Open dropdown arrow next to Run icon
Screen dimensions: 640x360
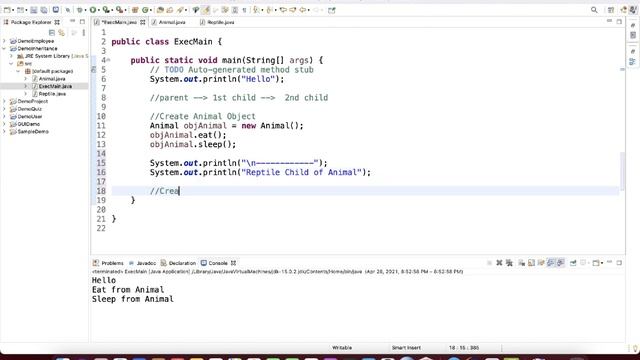99,10
